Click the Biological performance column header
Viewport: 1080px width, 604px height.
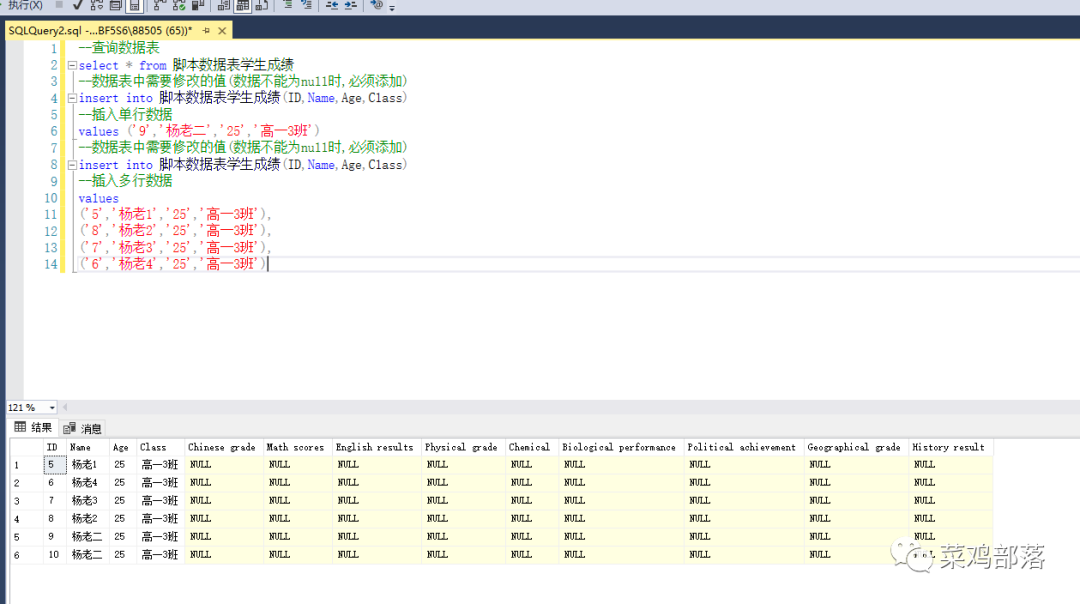(x=619, y=447)
